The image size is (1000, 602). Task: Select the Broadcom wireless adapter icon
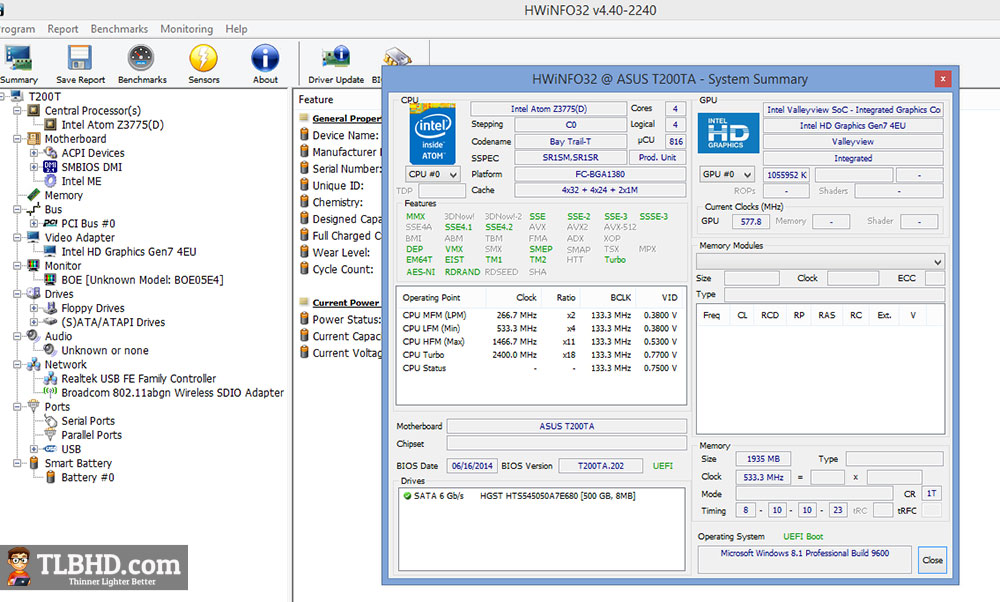(50, 392)
